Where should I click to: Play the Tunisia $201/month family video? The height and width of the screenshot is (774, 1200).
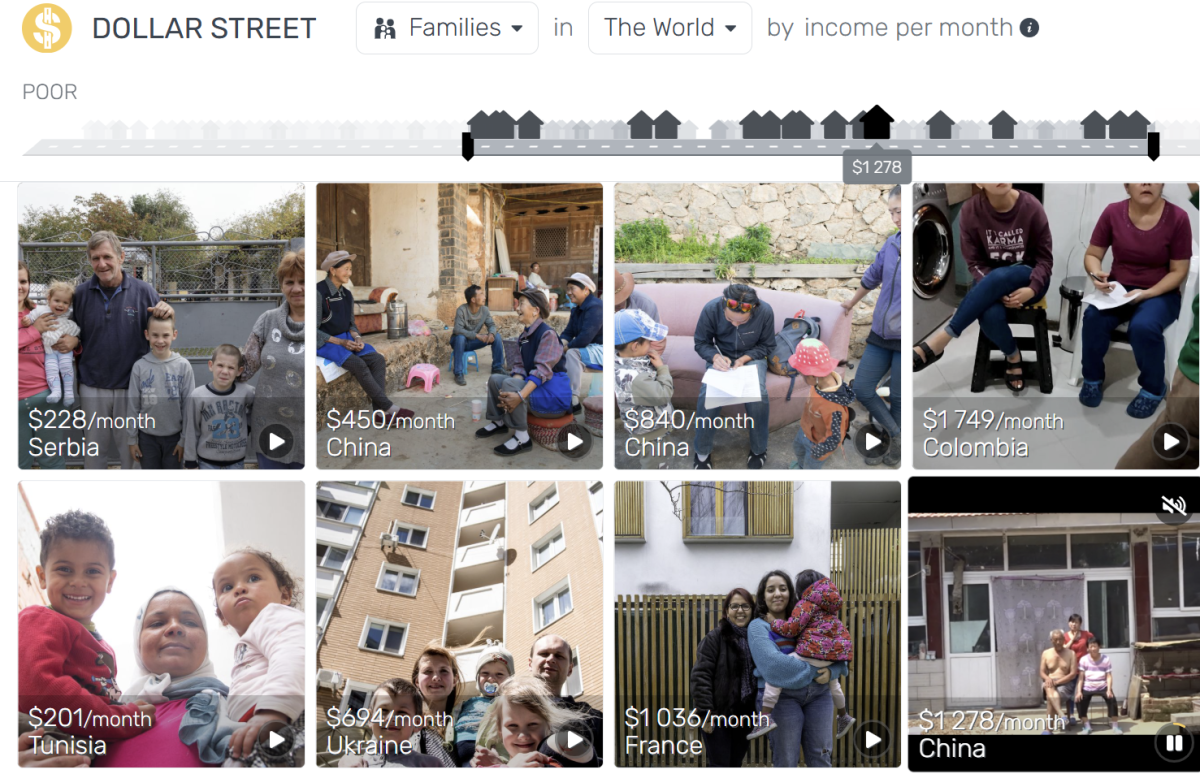[x=276, y=739]
